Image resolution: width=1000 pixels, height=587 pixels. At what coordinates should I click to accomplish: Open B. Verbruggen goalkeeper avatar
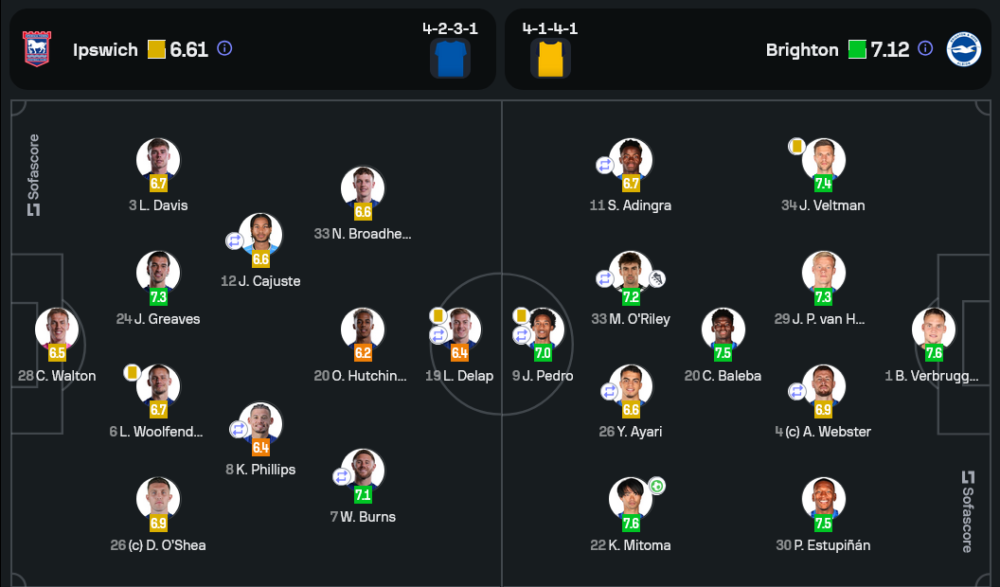(x=933, y=329)
